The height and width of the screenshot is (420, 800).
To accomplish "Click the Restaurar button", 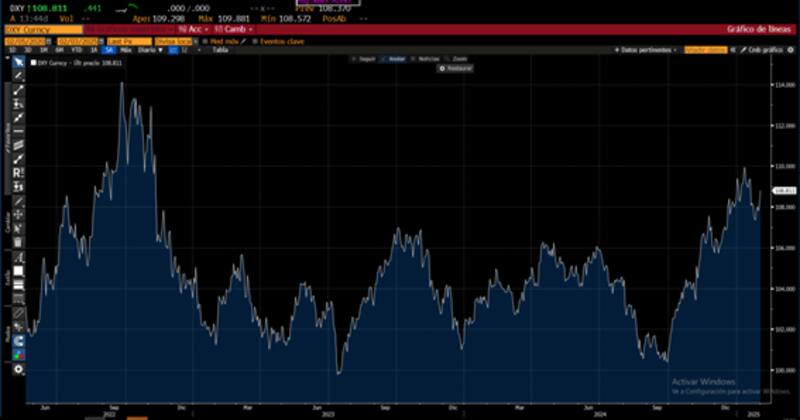I will 458,69.
